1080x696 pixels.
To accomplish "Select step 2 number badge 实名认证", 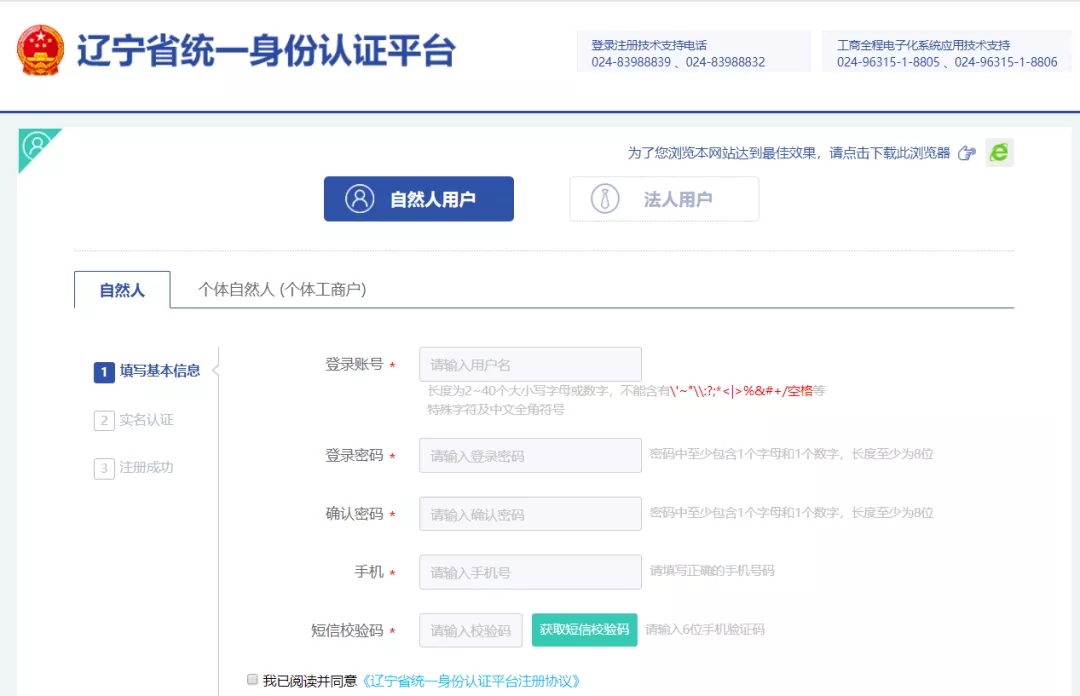I will (104, 420).
